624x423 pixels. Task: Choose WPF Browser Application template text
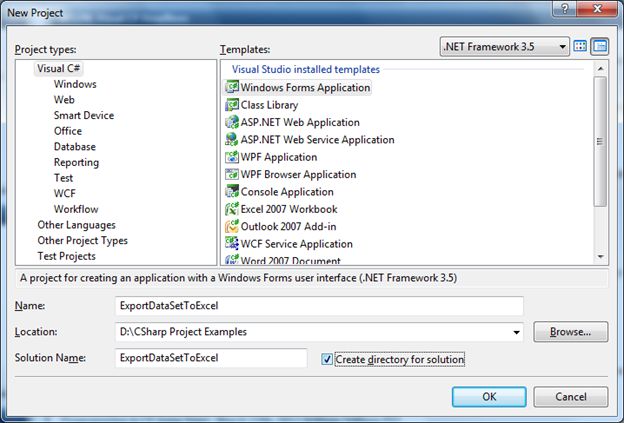tap(298, 174)
